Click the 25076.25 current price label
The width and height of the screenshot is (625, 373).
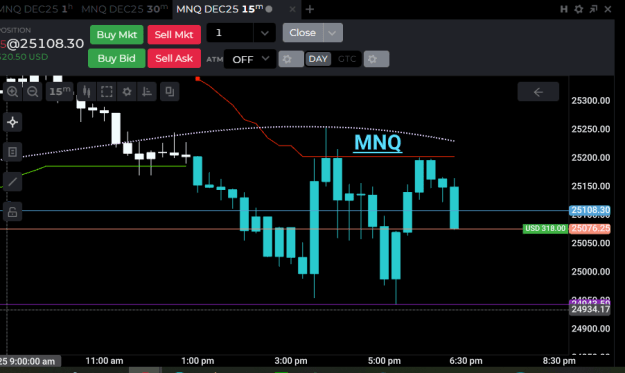(590, 228)
